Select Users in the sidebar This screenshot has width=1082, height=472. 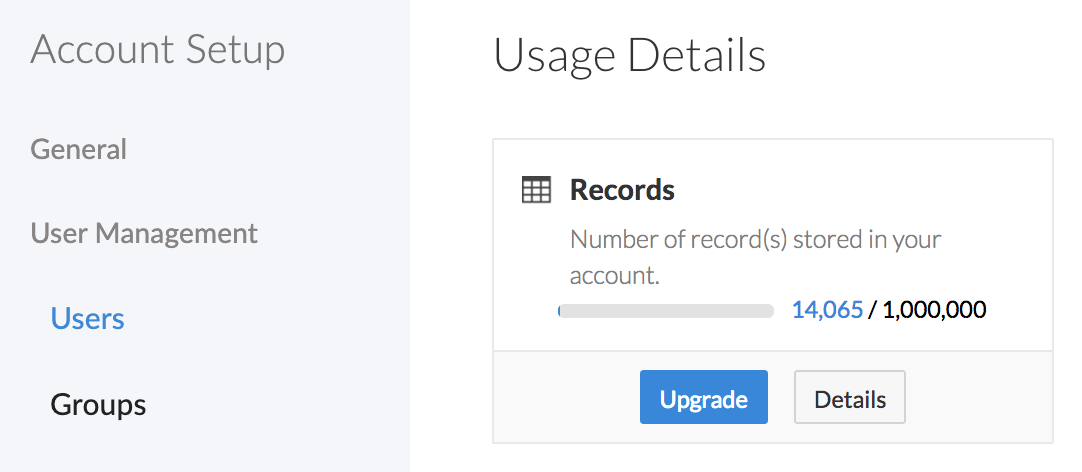pos(88,319)
